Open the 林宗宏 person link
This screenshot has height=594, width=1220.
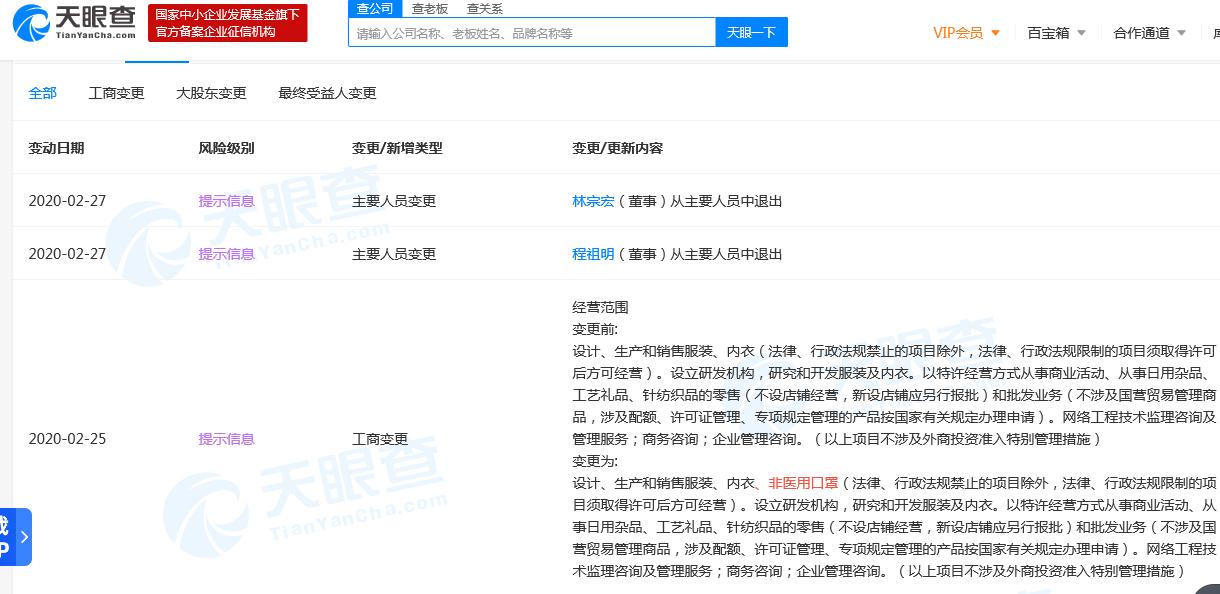(x=593, y=201)
